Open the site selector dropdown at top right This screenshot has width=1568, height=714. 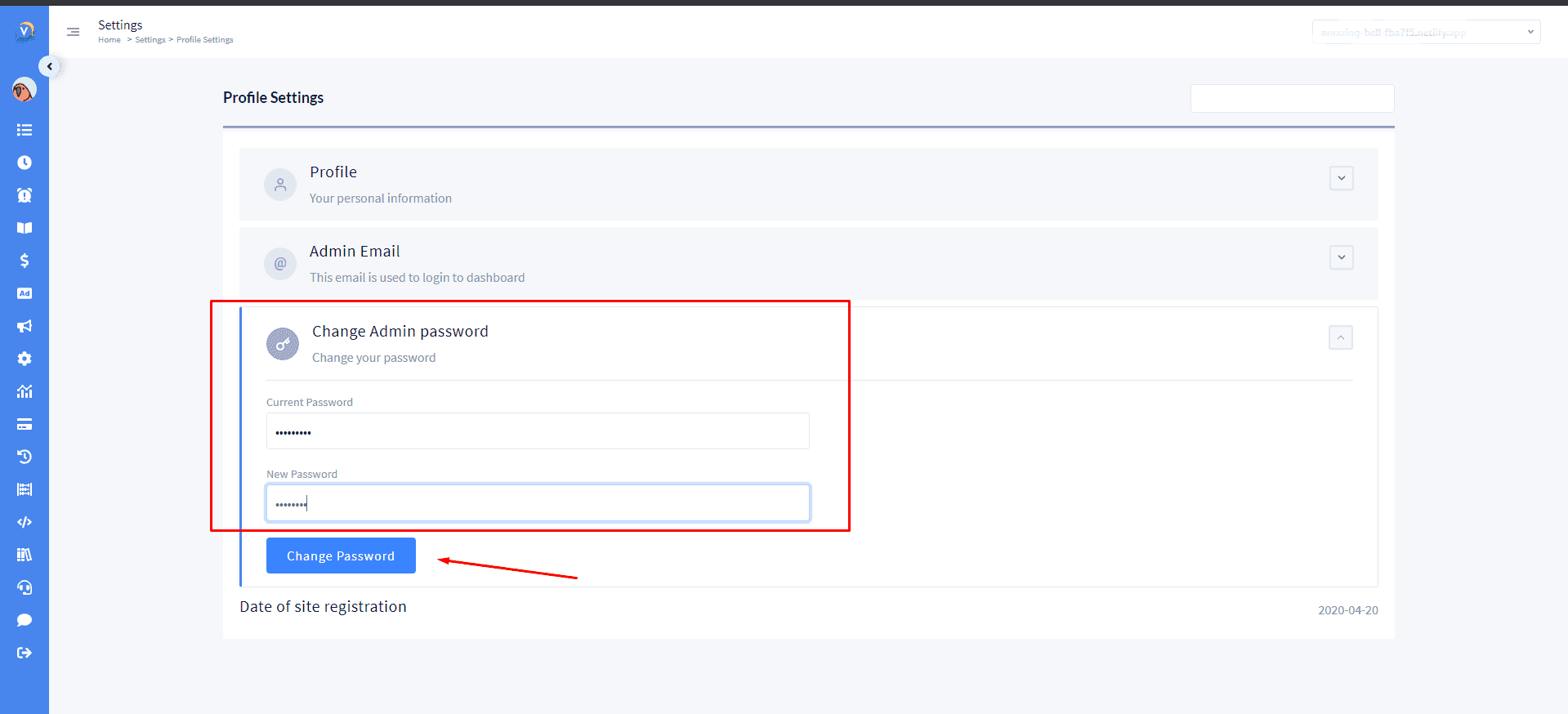point(1427,32)
